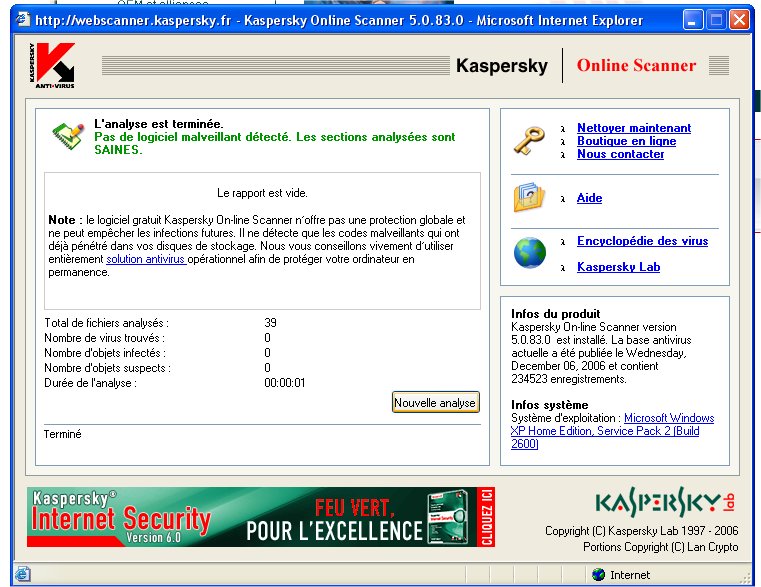Click CLIQUEZ ICI on the banner
The width and height of the screenshot is (761, 587).
coord(487,517)
